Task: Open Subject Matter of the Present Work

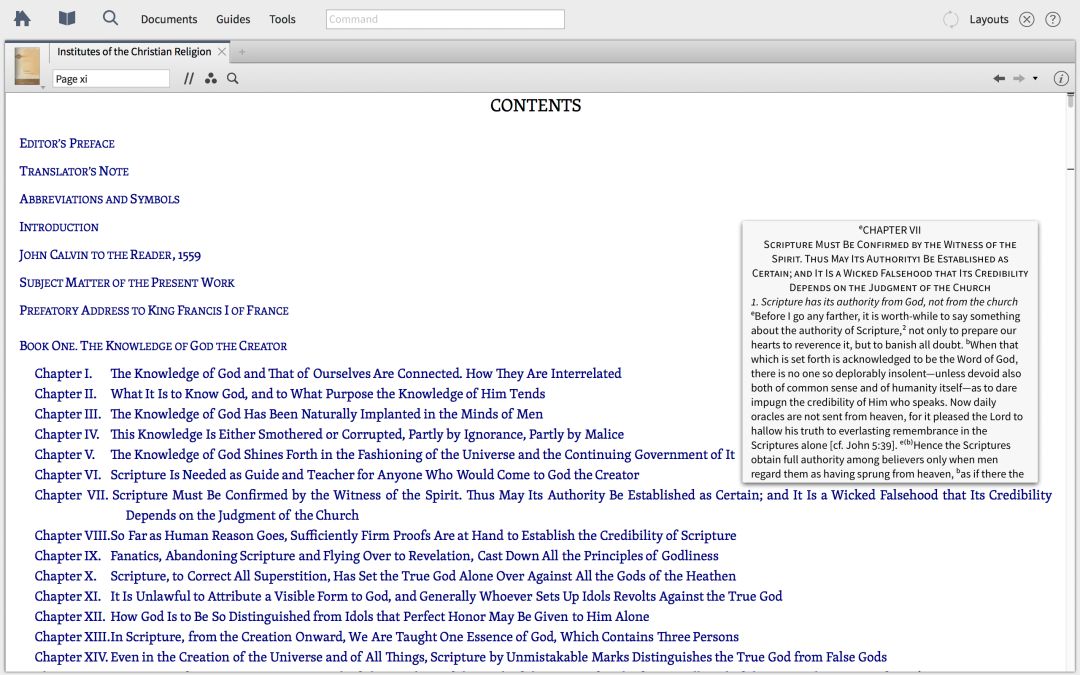Action: 127,282
